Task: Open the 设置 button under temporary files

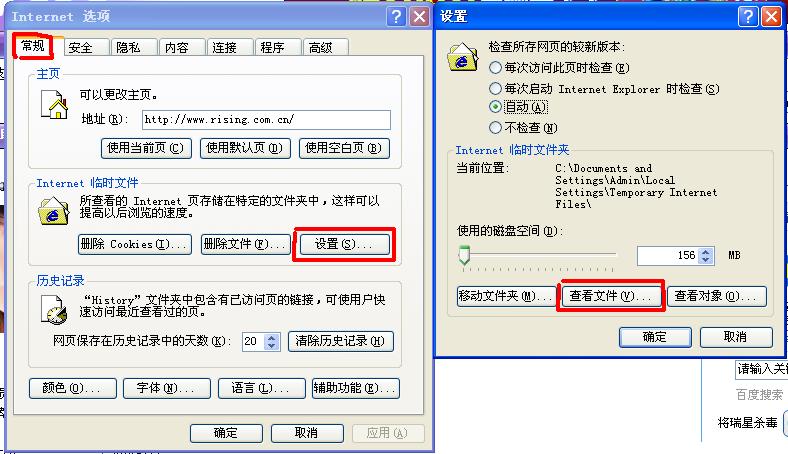Action: [x=344, y=244]
